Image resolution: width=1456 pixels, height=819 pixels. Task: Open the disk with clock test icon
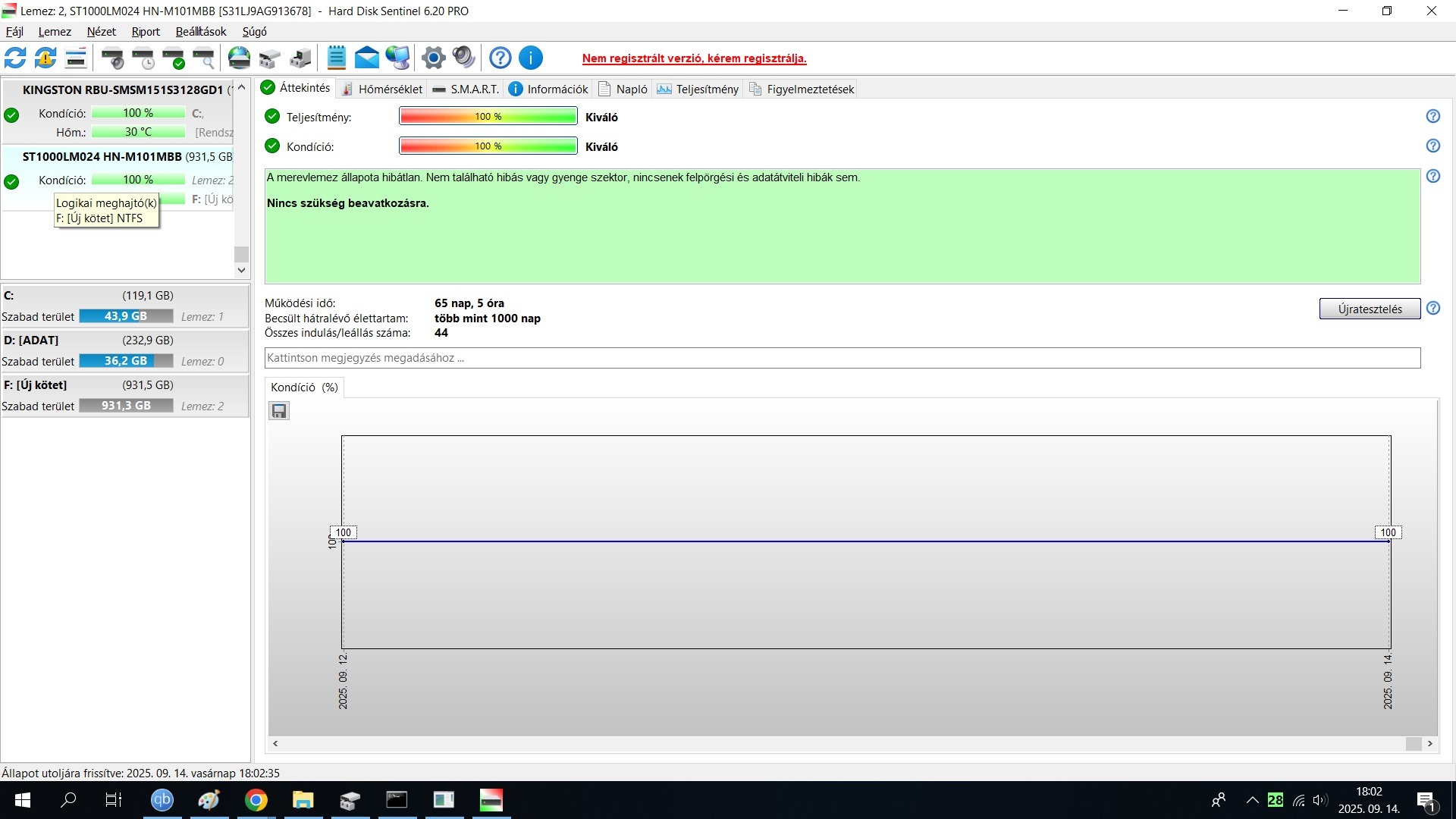(143, 58)
